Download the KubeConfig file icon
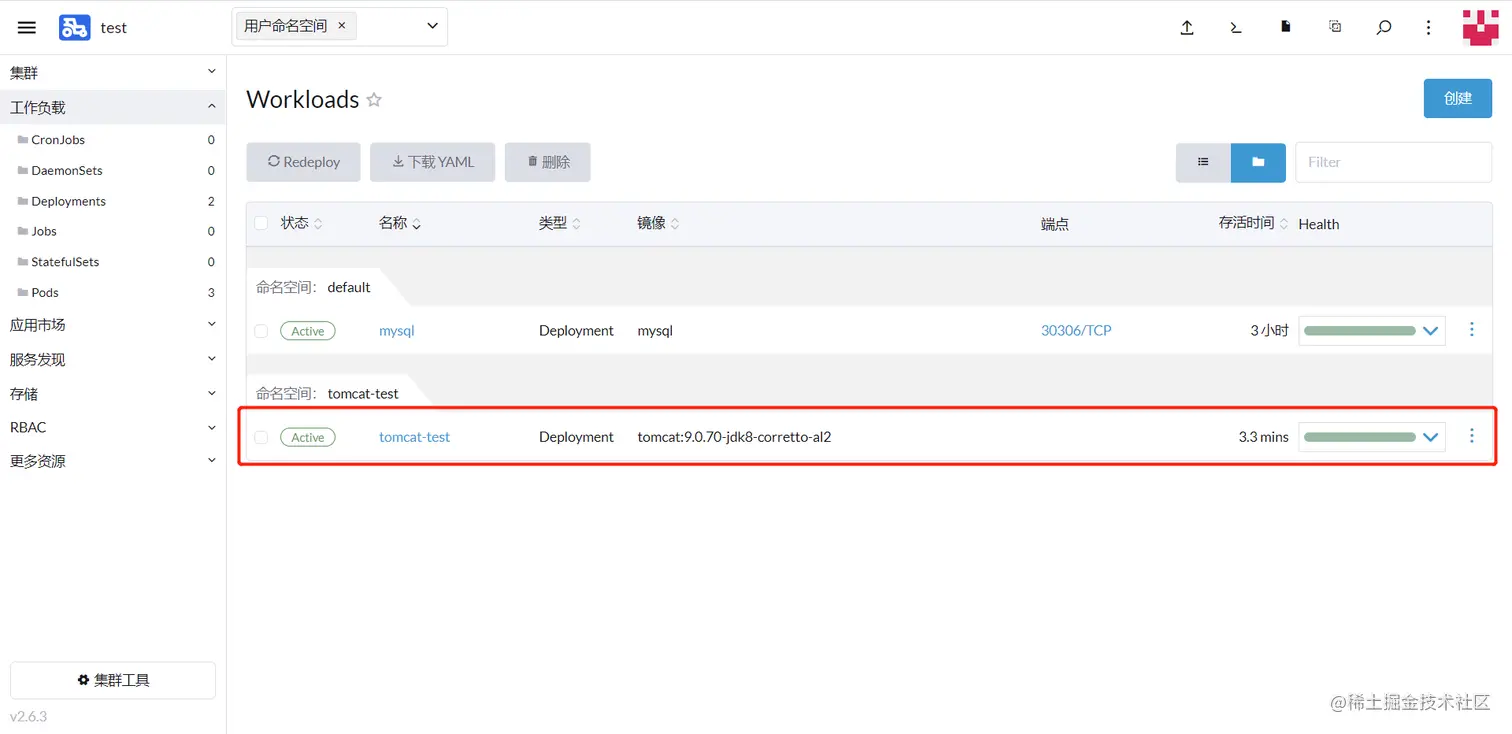1512x734 pixels. 1286,27
